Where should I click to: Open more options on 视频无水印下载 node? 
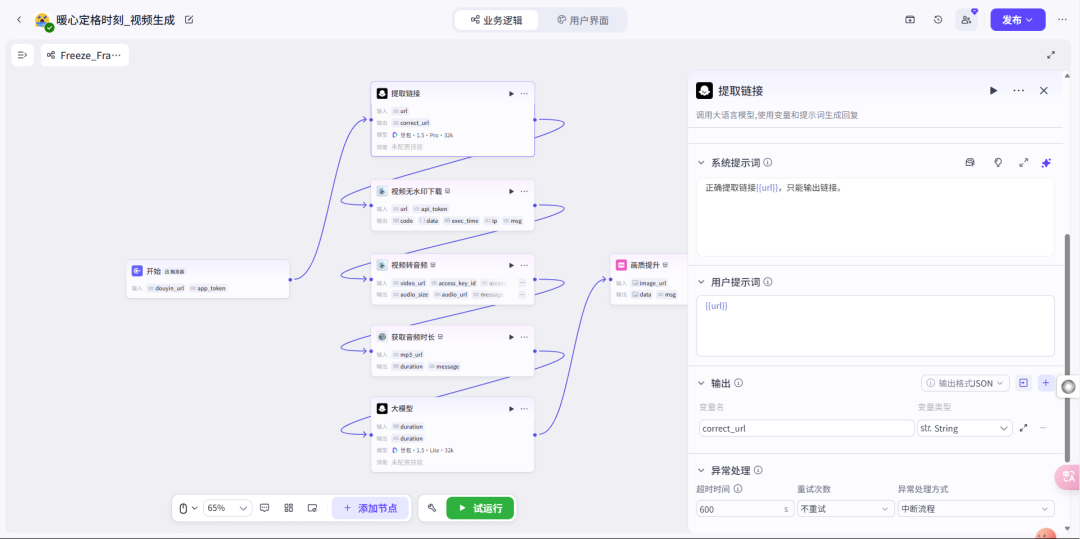(x=524, y=191)
